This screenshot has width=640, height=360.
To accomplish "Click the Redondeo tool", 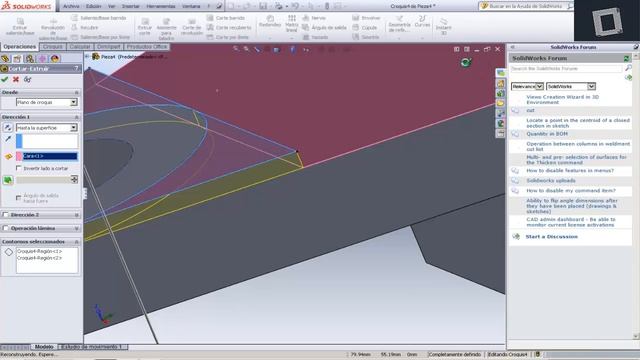I will tap(270, 22).
